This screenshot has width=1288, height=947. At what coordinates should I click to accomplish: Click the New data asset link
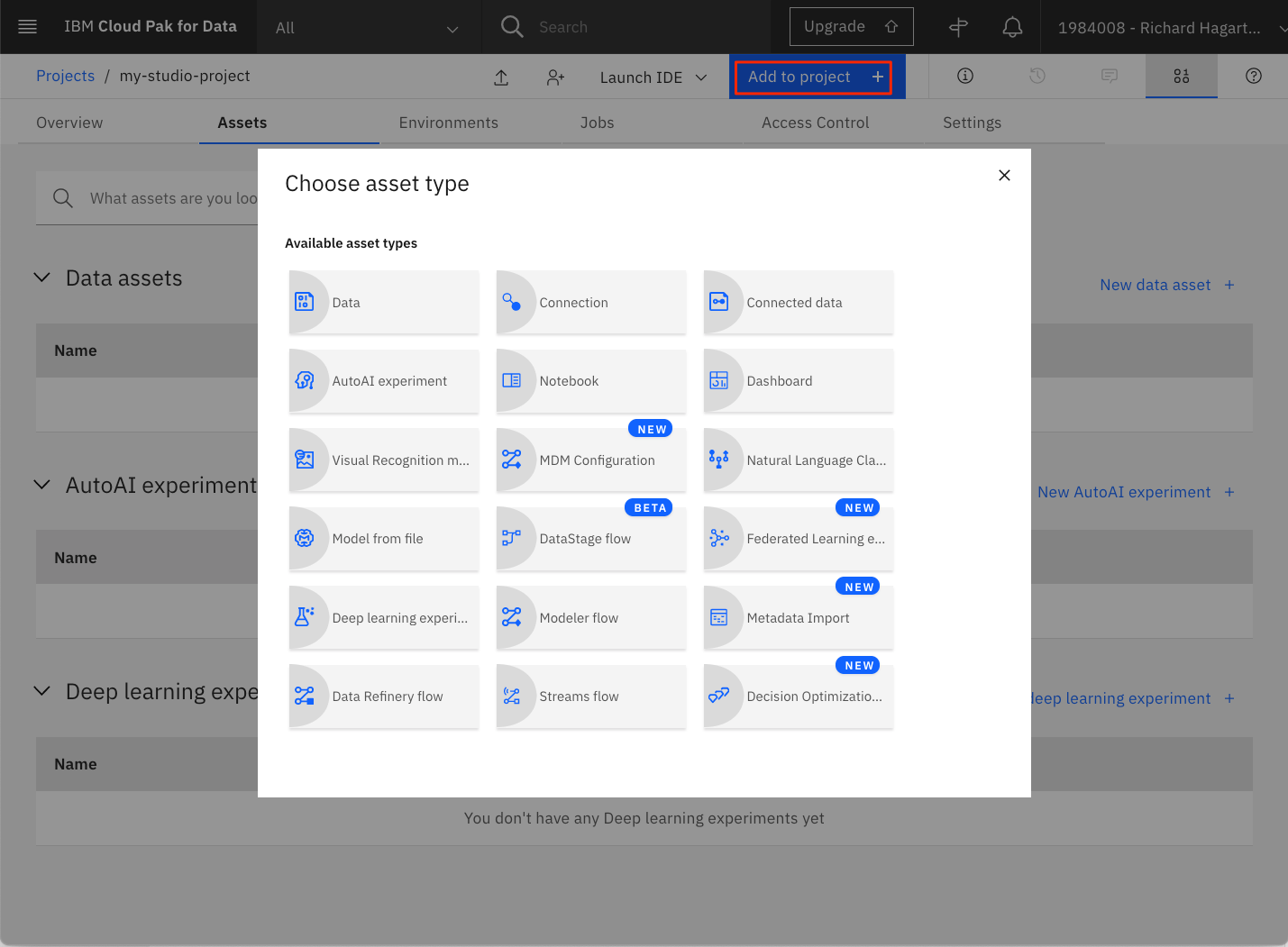click(1167, 285)
